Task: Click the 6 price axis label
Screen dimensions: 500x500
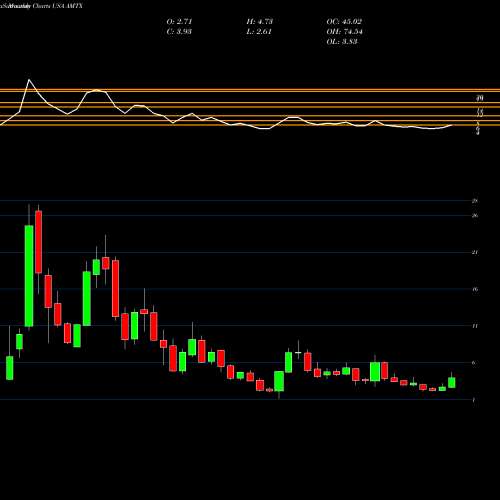Action: tap(474, 363)
